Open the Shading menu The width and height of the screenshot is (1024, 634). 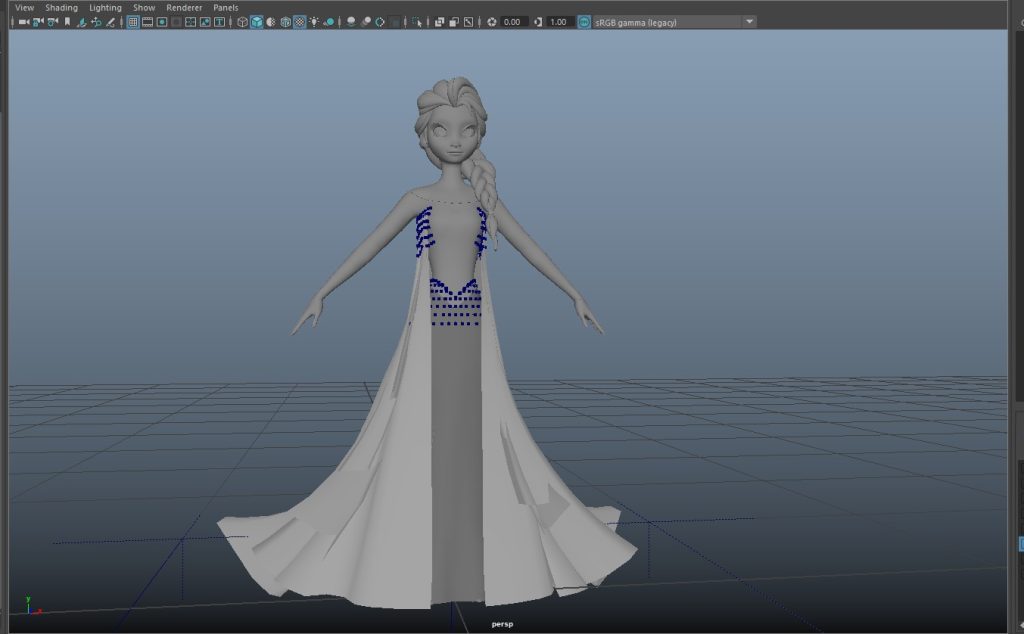[x=61, y=8]
